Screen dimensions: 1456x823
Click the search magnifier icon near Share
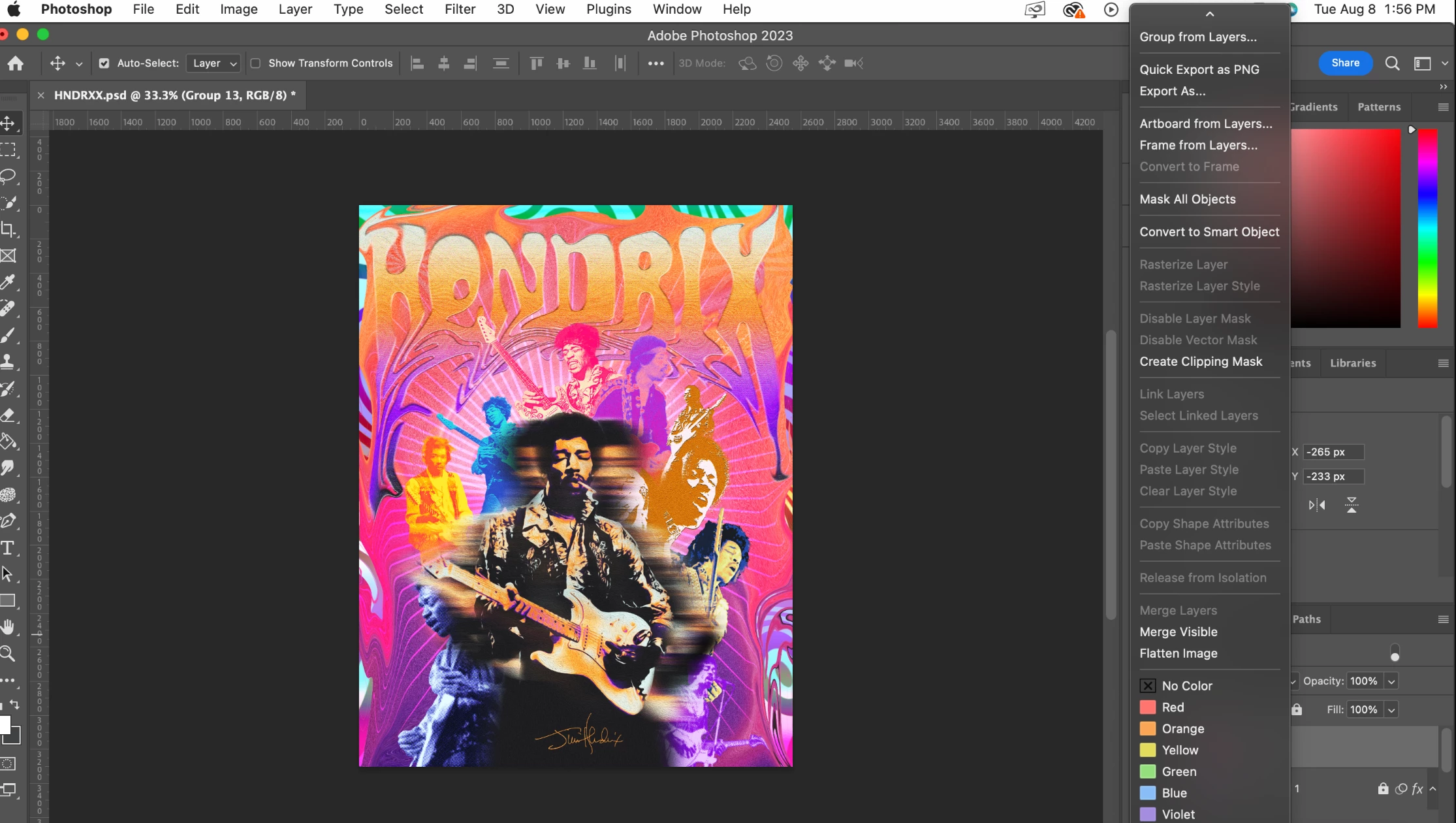click(1392, 63)
